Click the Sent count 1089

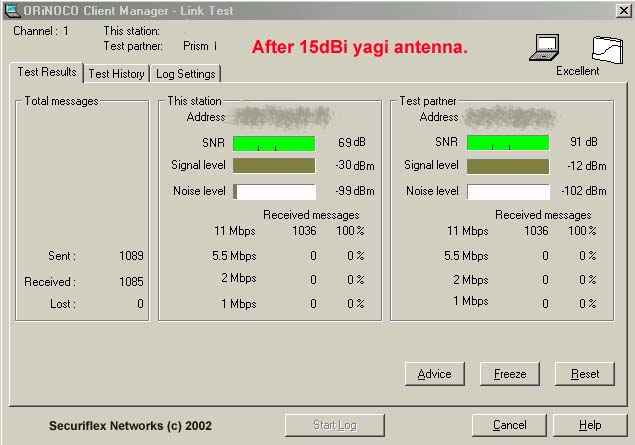(x=131, y=256)
